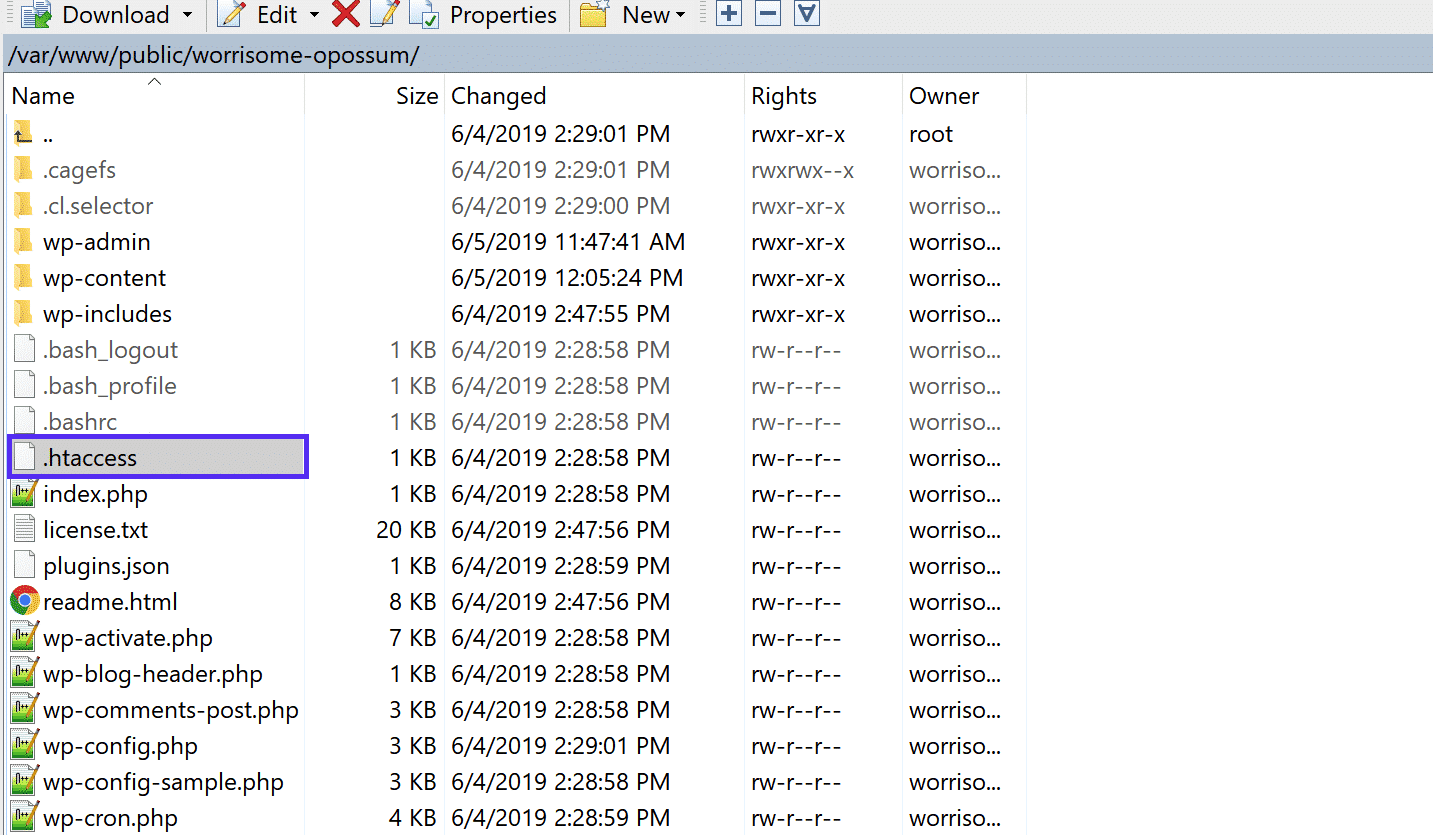The image size is (1433, 835).
Task: Expand the Edit dropdown arrow
Action: point(313,15)
